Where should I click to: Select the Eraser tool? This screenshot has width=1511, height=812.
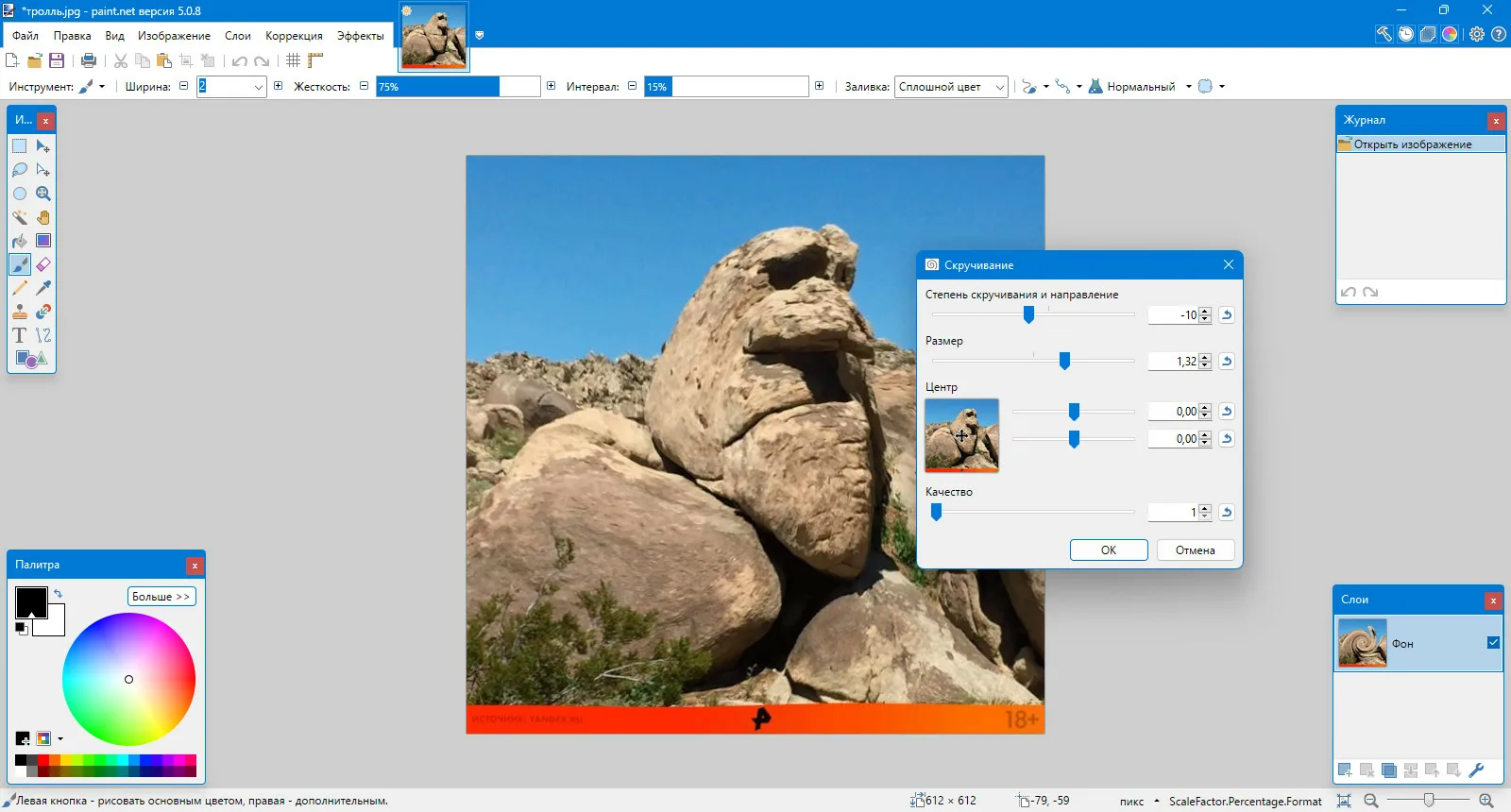pyautogui.click(x=43, y=264)
